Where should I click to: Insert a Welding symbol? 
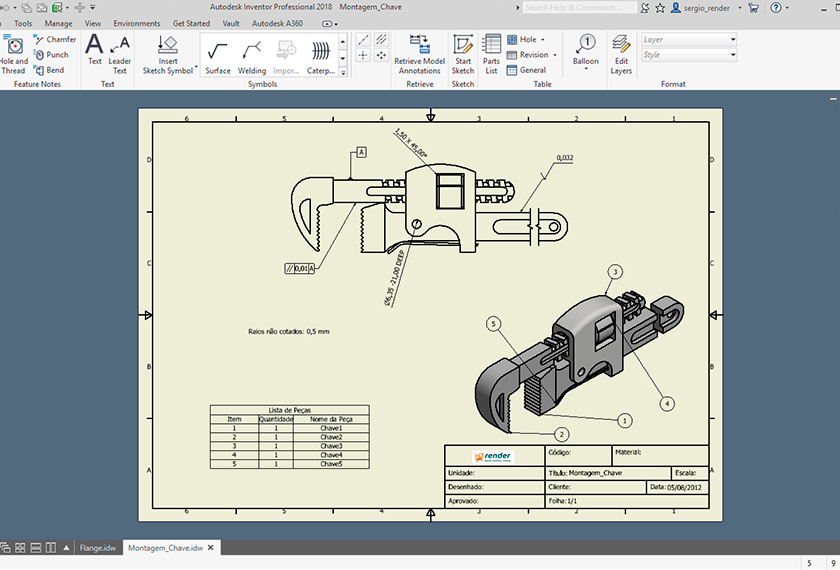click(252, 54)
